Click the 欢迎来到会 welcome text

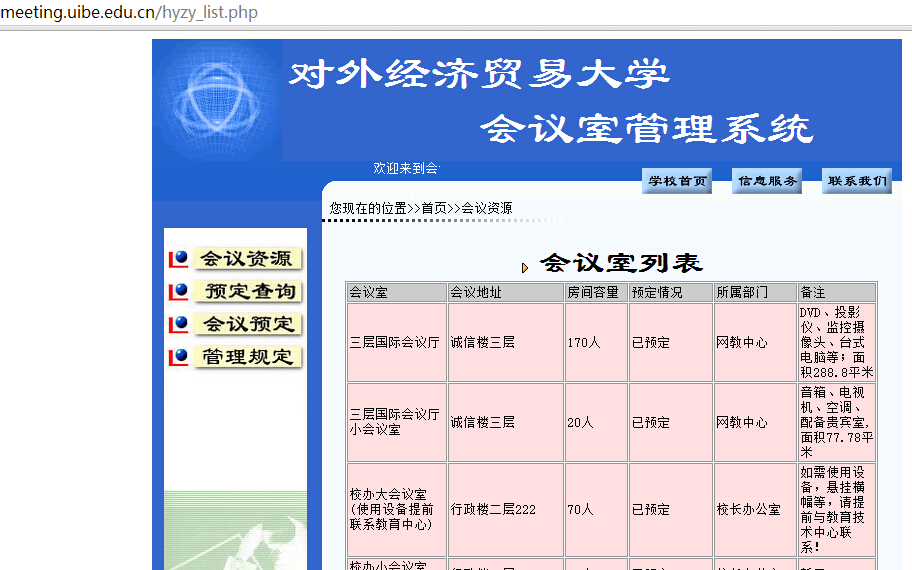[407, 169]
